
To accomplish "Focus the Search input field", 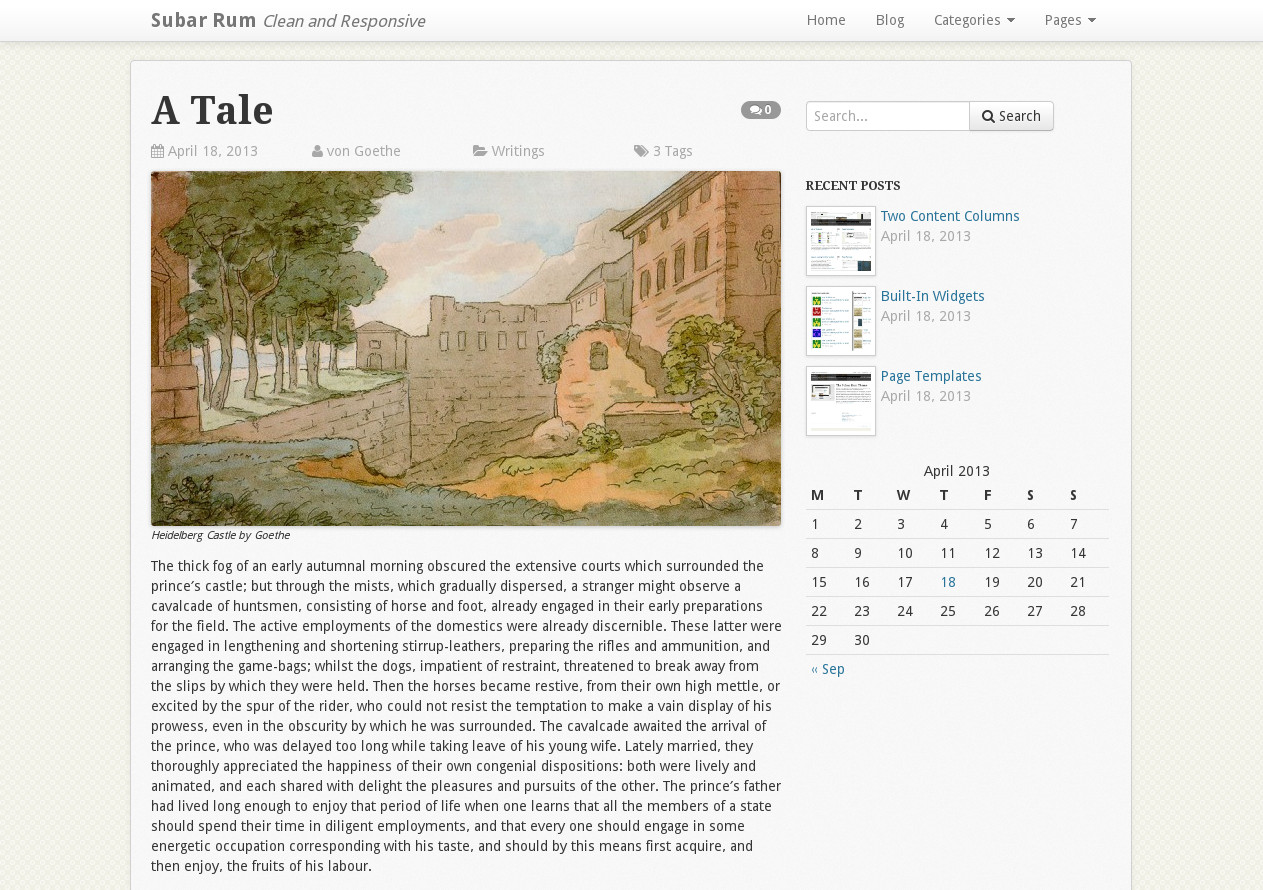I will [888, 116].
